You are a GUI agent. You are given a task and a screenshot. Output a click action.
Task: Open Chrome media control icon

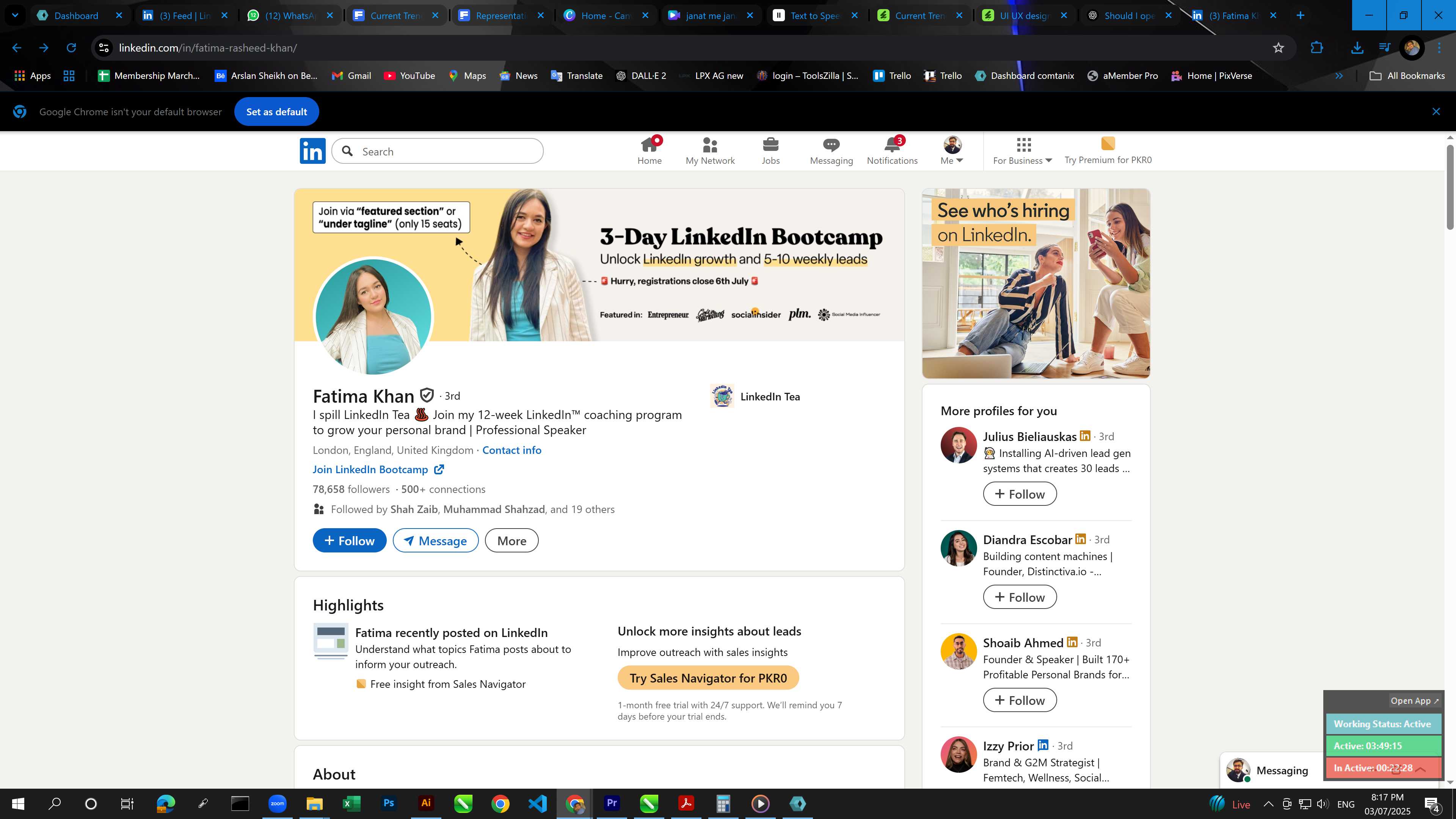[1384, 48]
